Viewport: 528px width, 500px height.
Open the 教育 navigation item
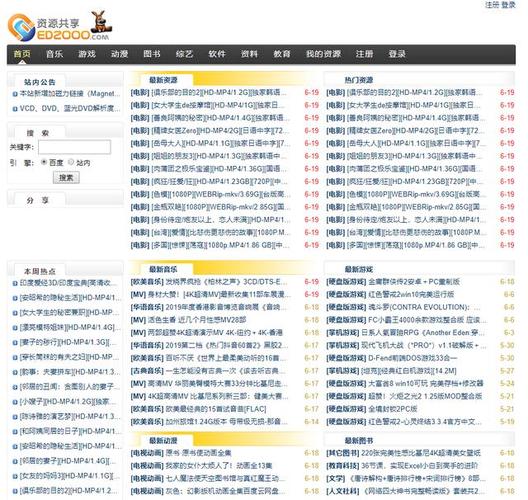click(x=282, y=54)
